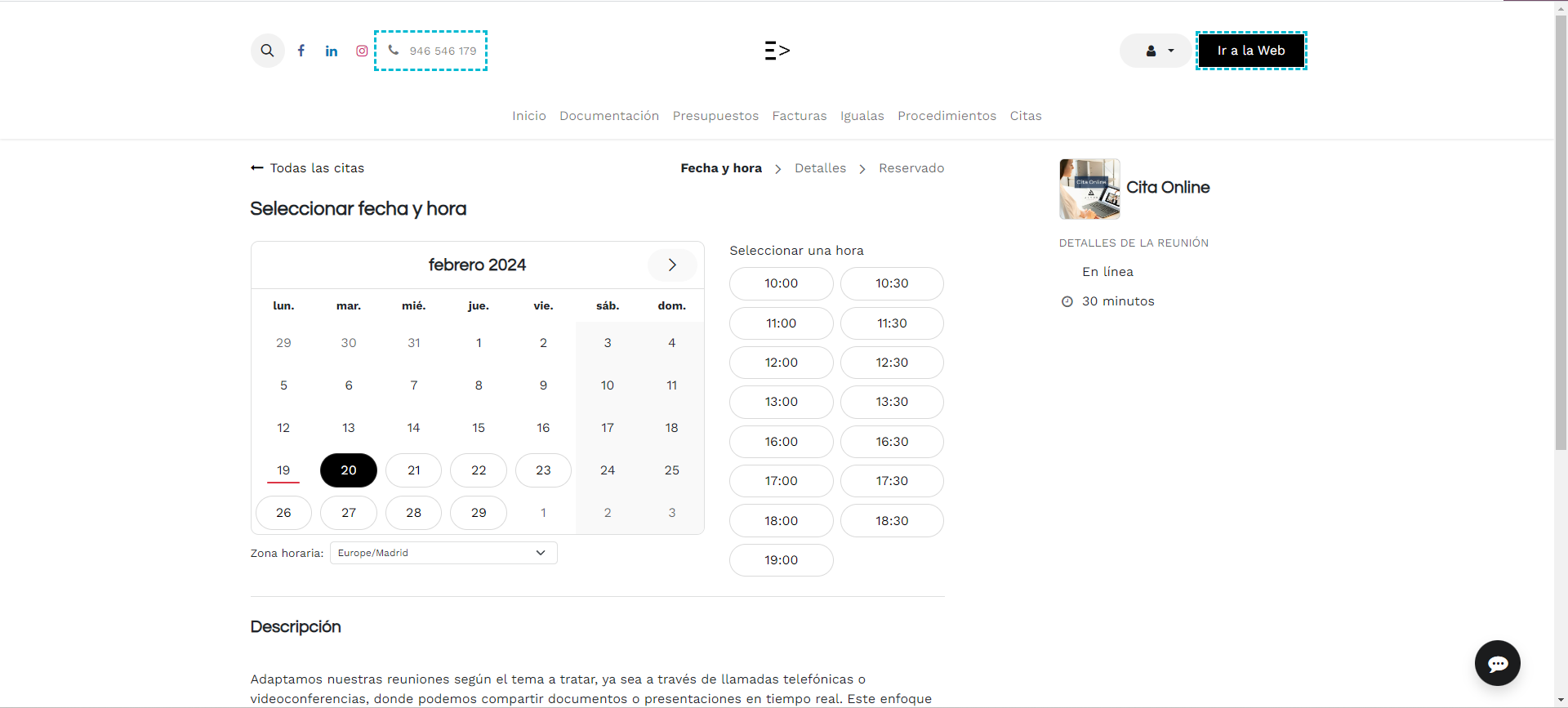The image size is (1568, 708).
Task: Open the Instagram social icon
Action: click(362, 51)
